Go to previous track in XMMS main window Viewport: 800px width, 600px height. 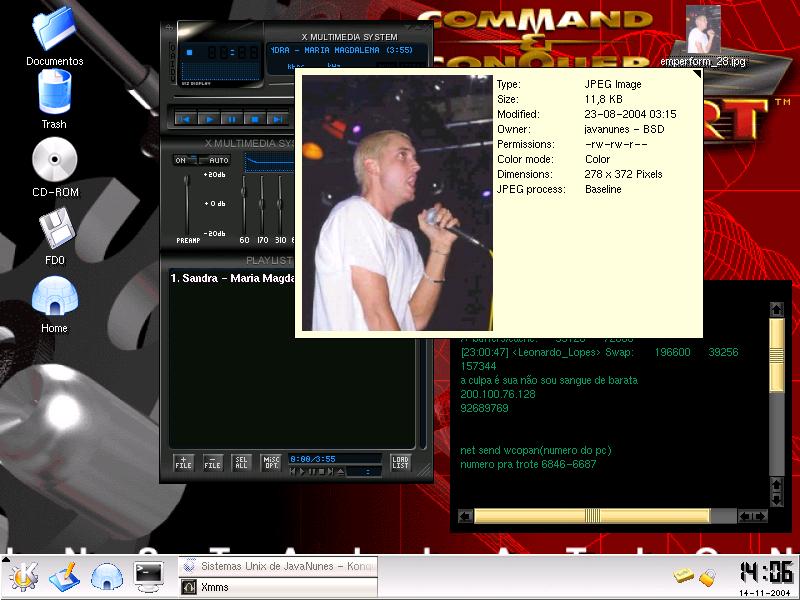click(186, 119)
